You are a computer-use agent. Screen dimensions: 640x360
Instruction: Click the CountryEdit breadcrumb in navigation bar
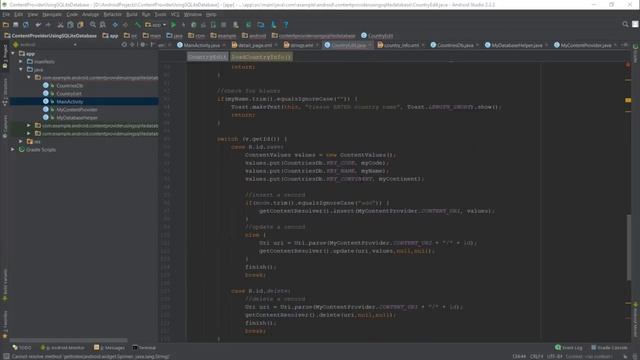tap(377, 36)
